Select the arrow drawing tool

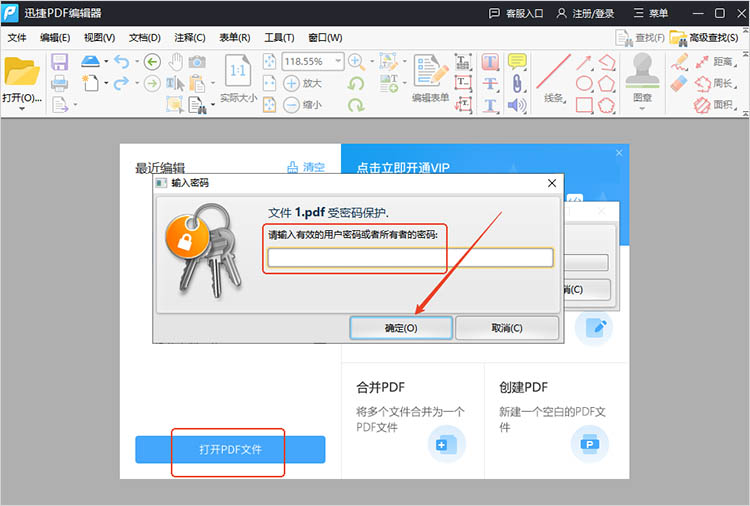(x=584, y=62)
